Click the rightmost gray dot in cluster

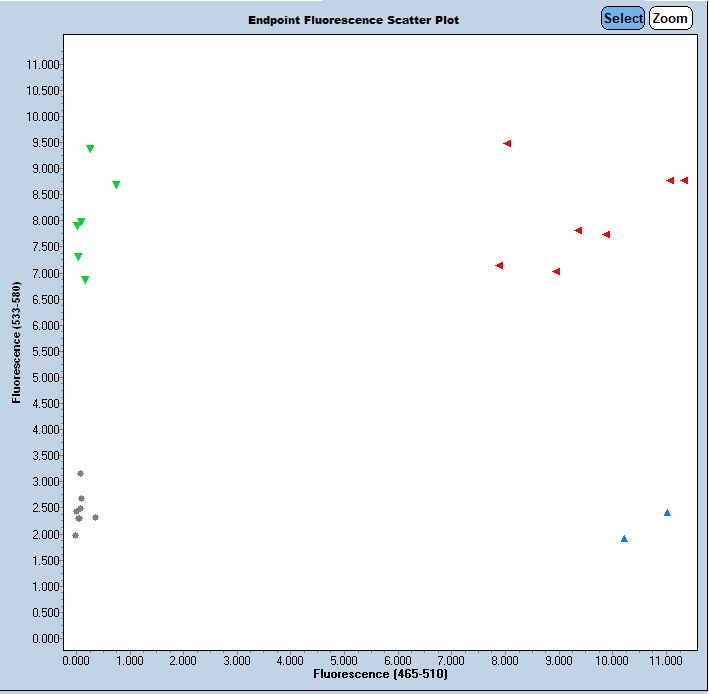[95, 517]
